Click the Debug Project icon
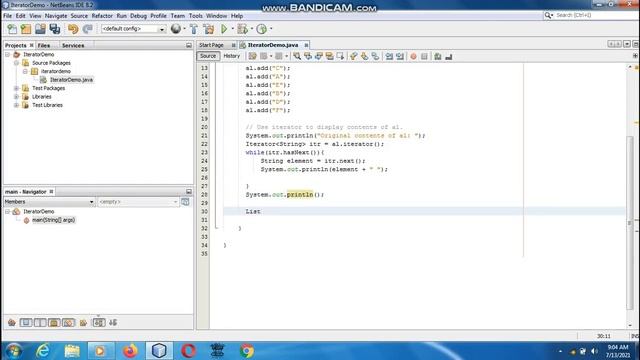 pyautogui.click(x=242, y=29)
